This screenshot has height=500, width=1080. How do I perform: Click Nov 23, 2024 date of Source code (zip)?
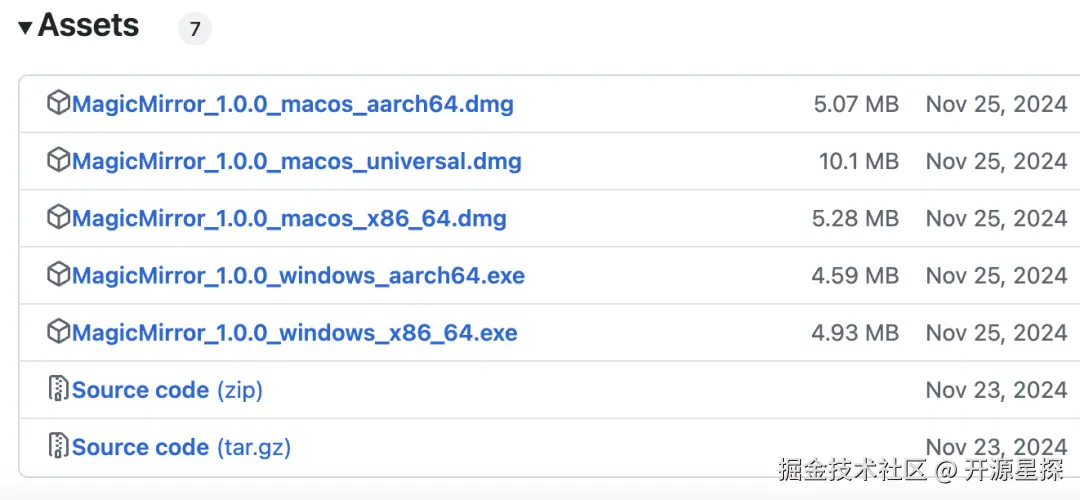(996, 390)
